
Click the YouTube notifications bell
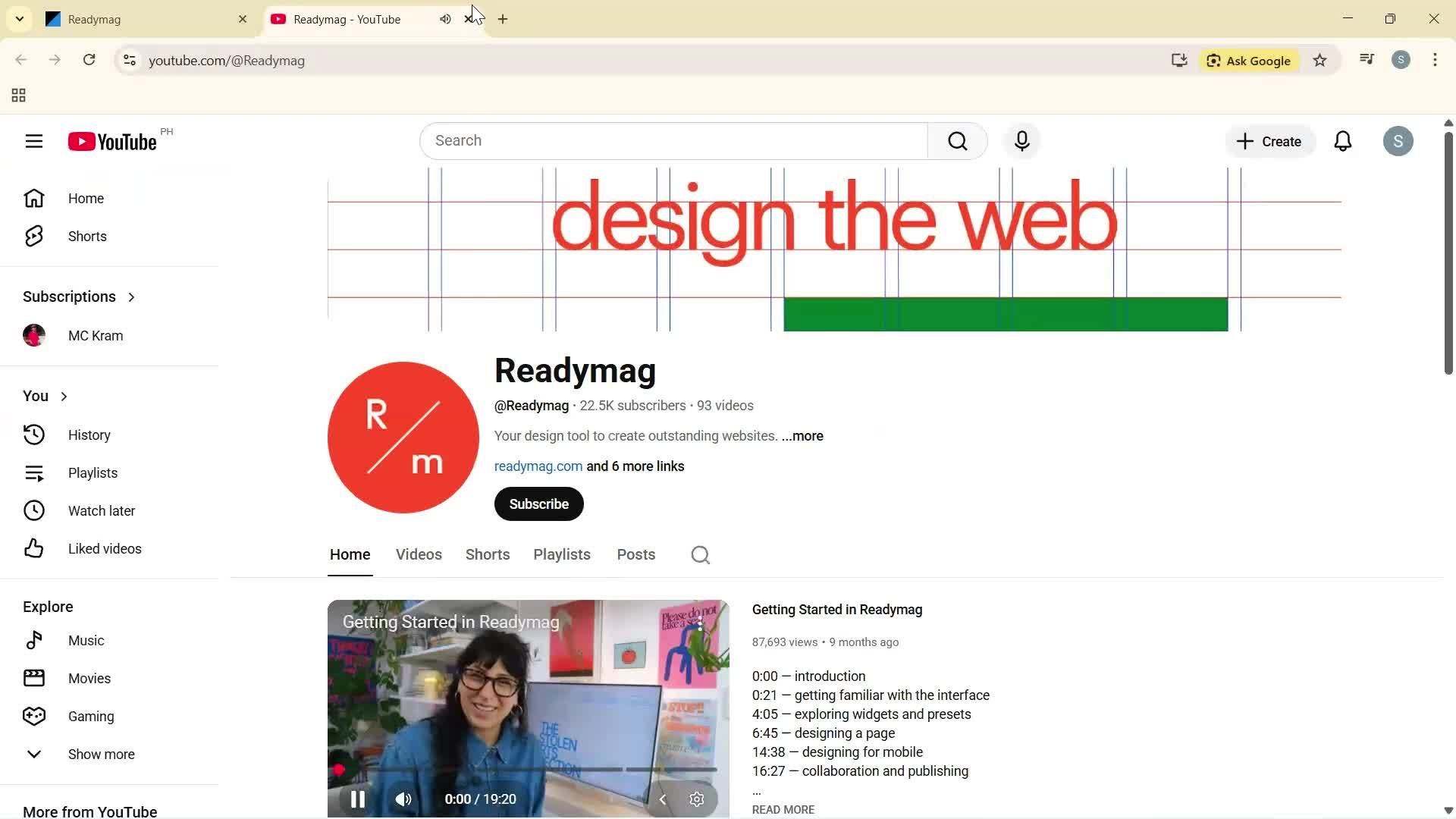1342,140
